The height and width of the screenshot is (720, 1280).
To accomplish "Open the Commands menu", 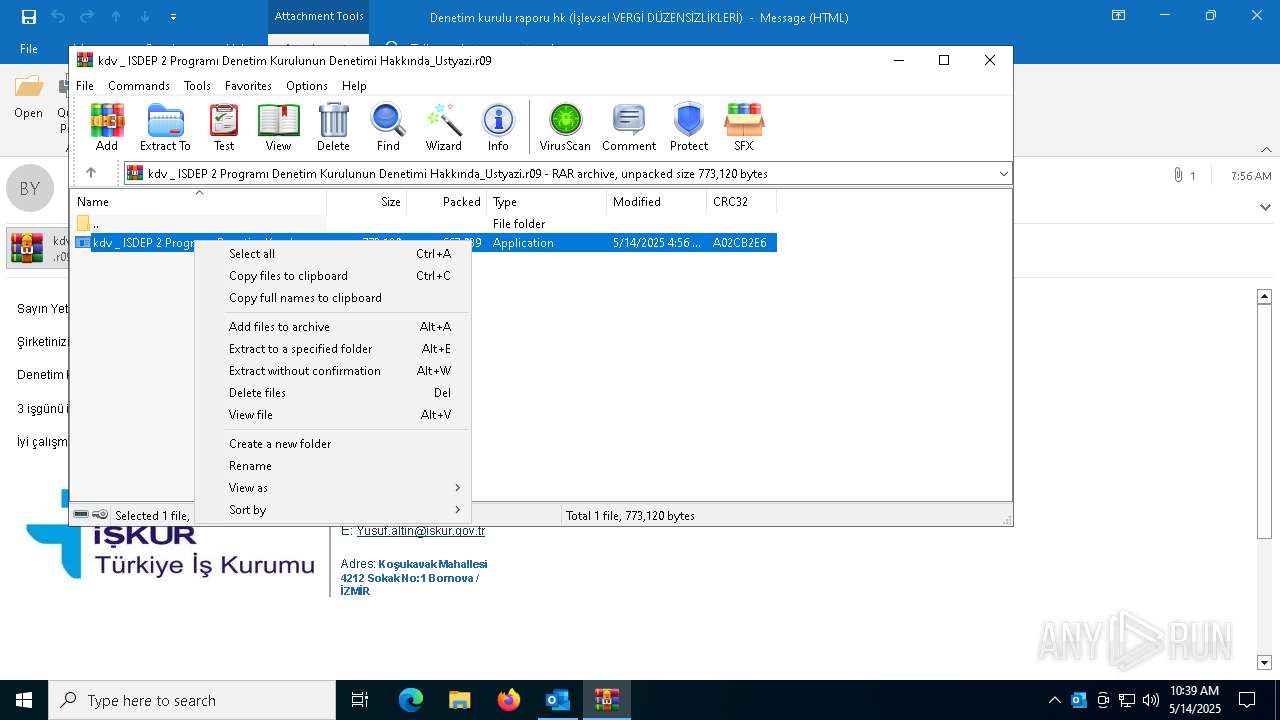I will tap(139, 86).
